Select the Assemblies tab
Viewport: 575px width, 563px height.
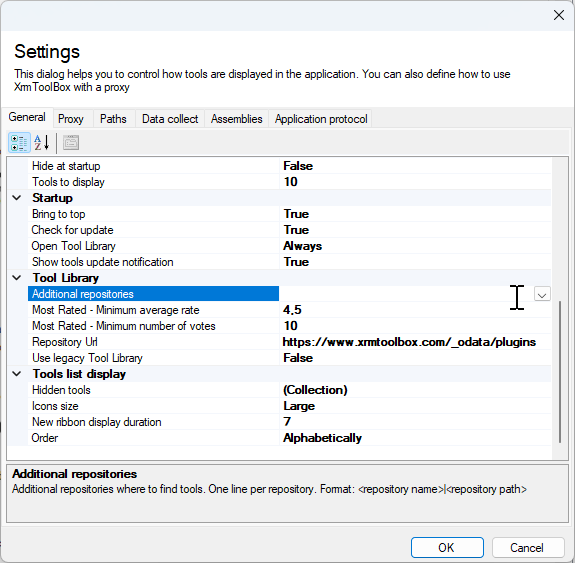click(237, 119)
